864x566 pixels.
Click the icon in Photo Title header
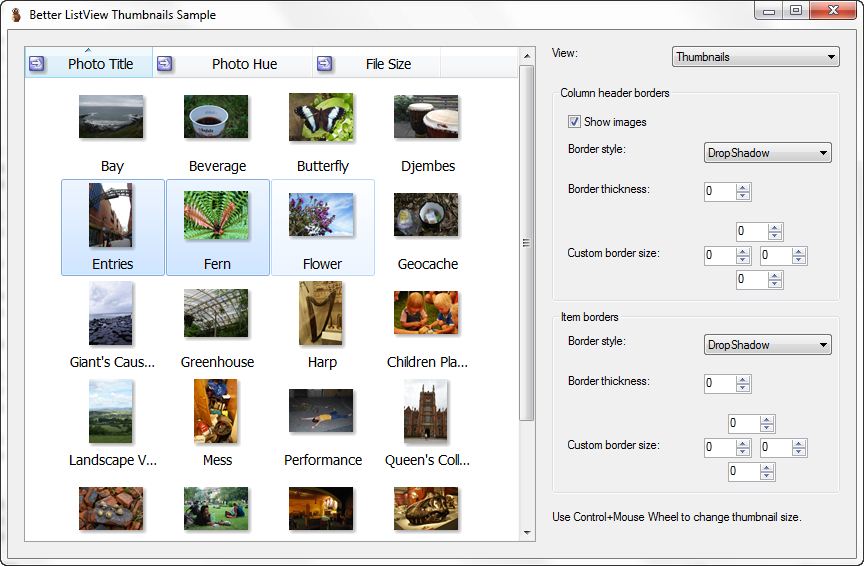(37, 64)
